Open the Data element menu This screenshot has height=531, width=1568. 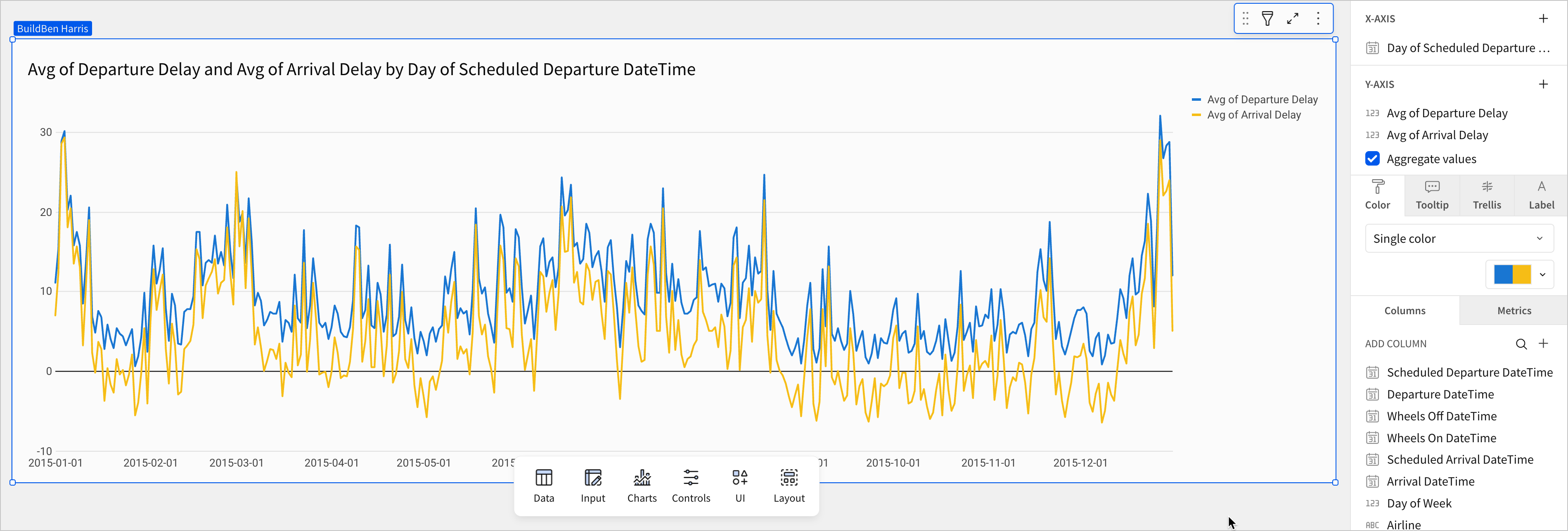coord(544,485)
